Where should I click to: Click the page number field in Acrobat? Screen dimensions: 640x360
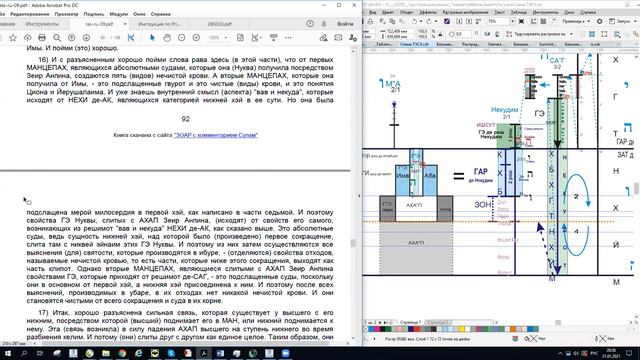tap(102, 38)
